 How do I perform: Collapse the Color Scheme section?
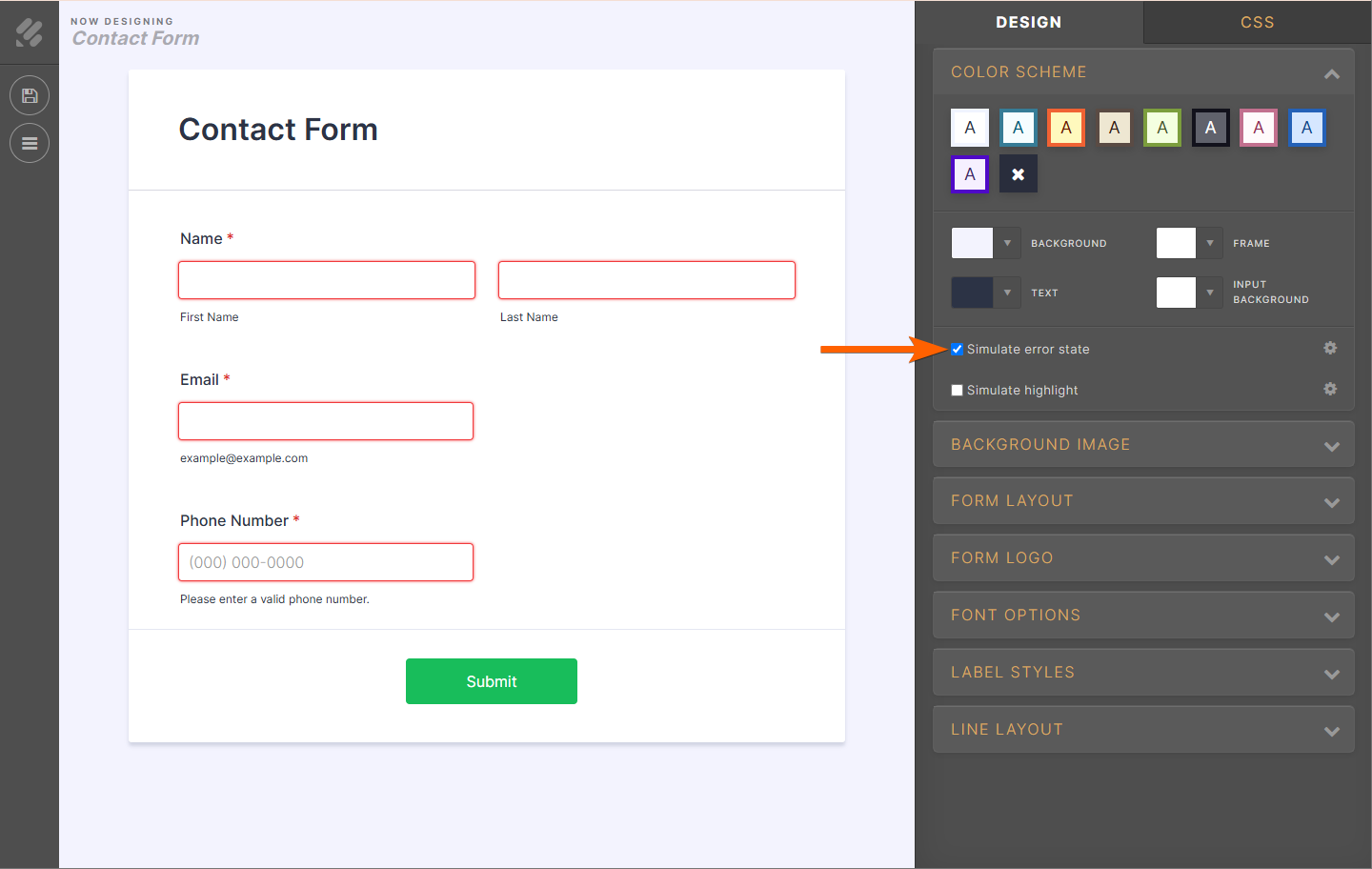(1332, 73)
